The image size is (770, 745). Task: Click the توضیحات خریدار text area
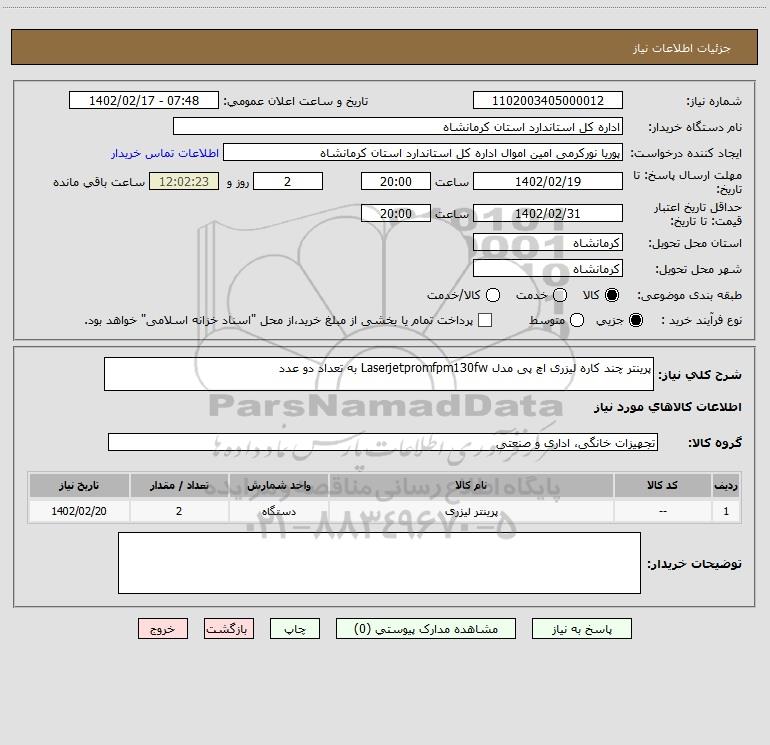(x=379, y=563)
